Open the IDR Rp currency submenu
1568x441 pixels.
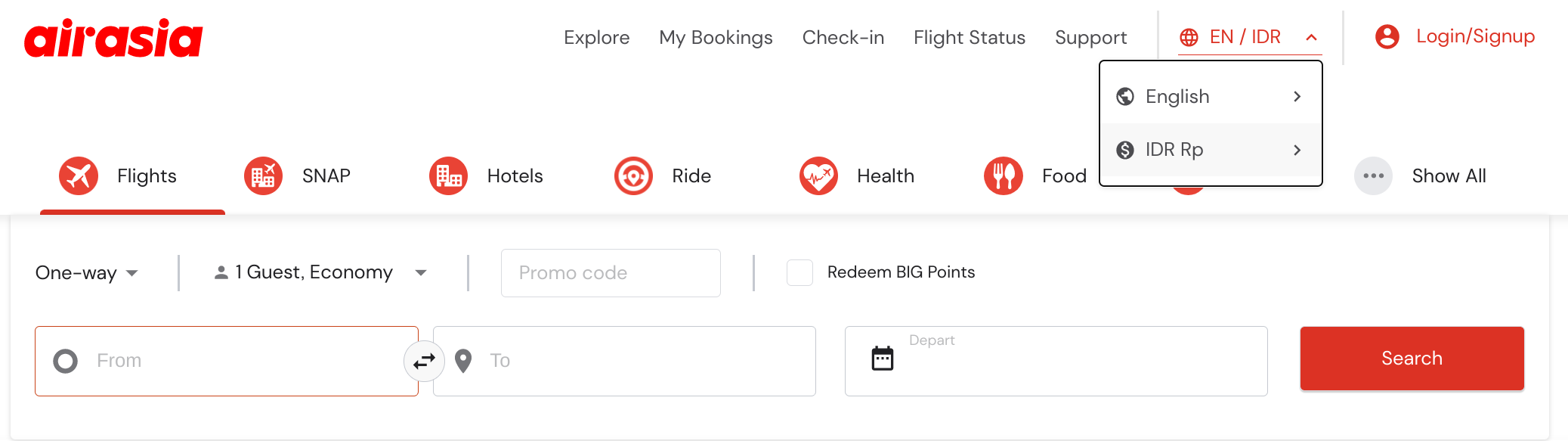(x=1211, y=150)
